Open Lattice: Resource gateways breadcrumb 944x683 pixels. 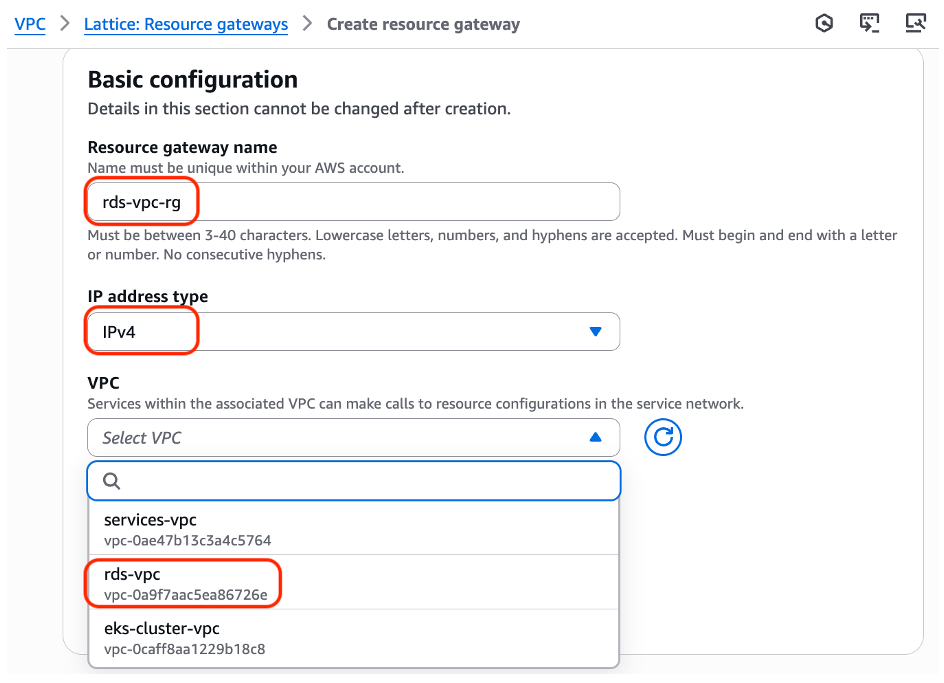click(x=186, y=24)
